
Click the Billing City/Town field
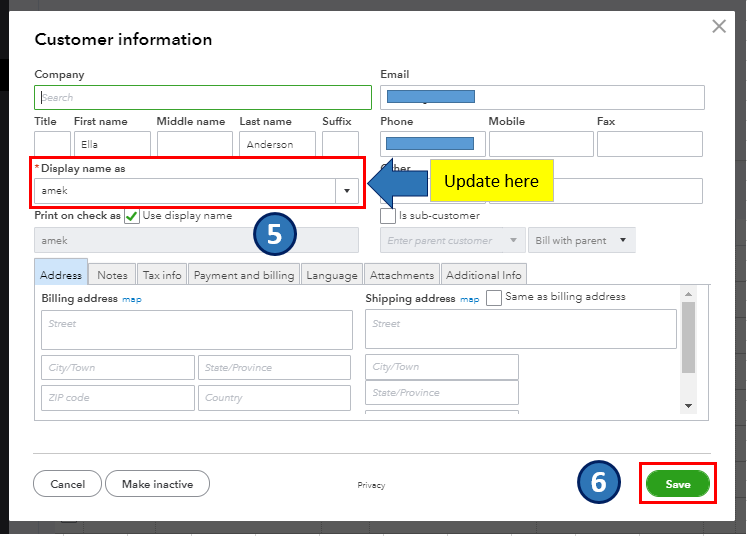pyautogui.click(x=118, y=367)
